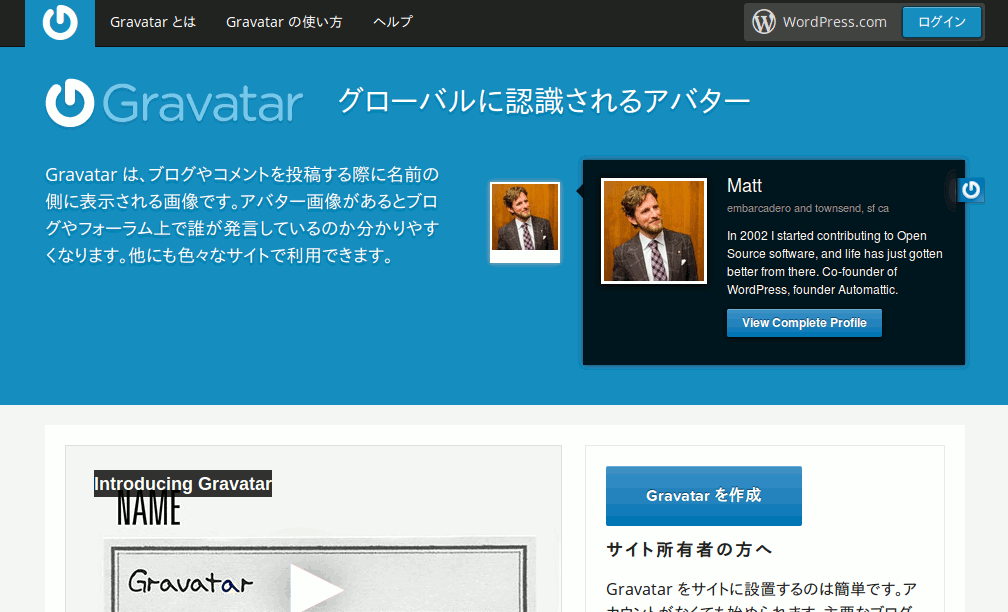Open the Gravatar の使い方 menu item
The image size is (1008, 612).
[x=284, y=22]
